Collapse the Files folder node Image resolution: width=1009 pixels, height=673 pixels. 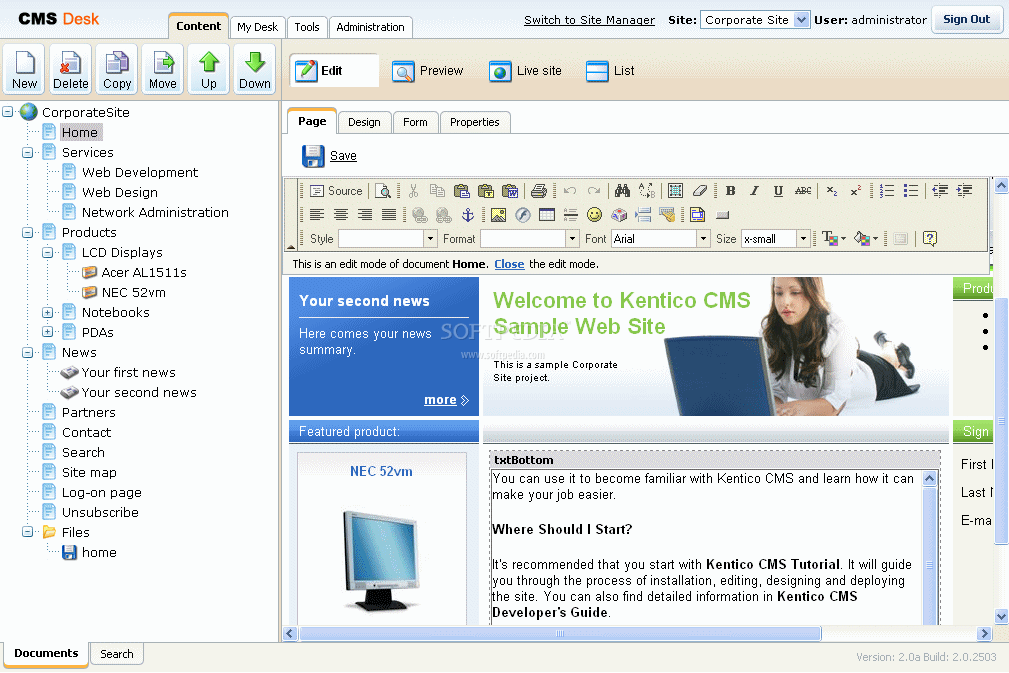coord(28,532)
